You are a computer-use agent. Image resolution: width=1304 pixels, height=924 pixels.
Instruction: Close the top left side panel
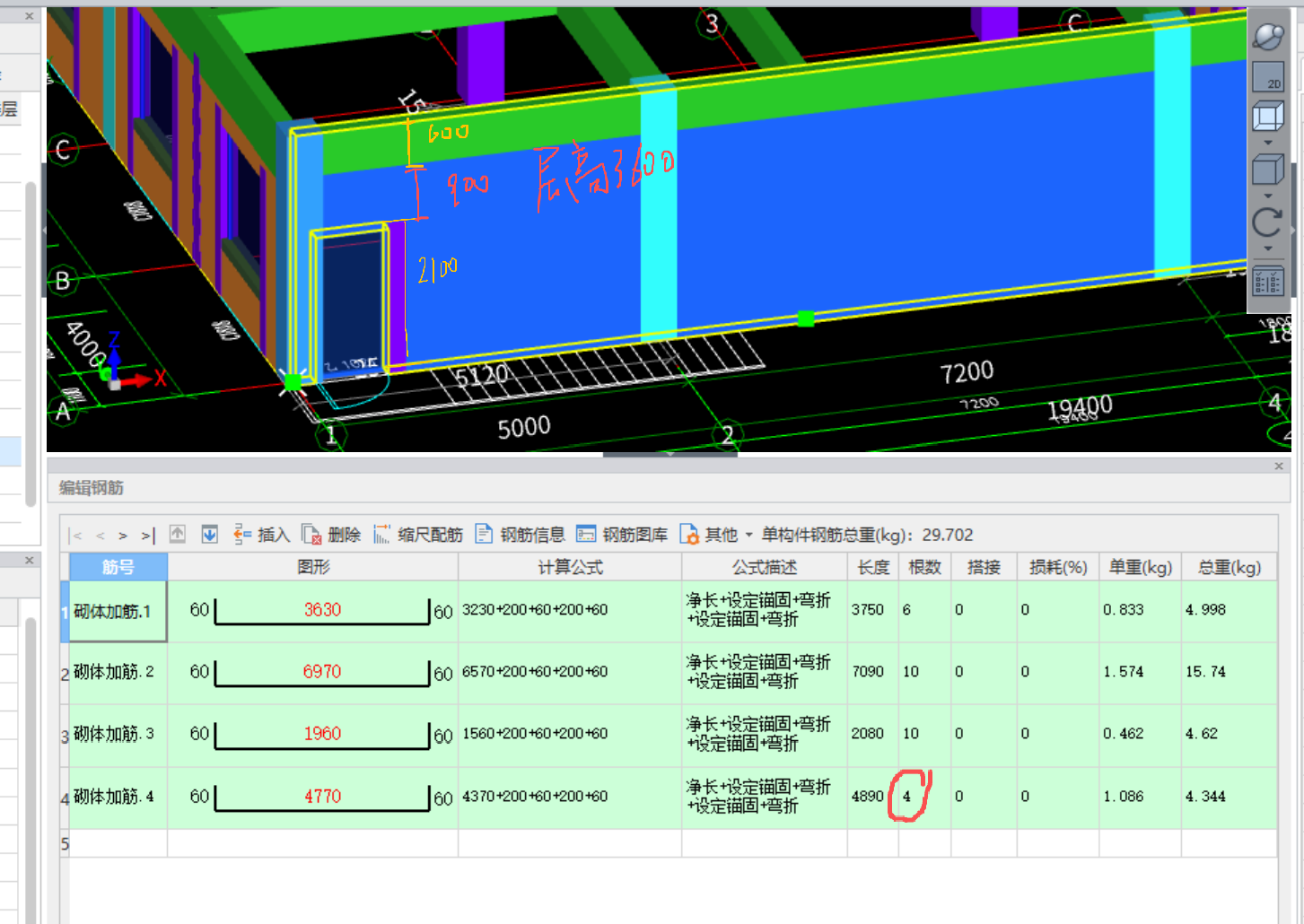click(29, 16)
